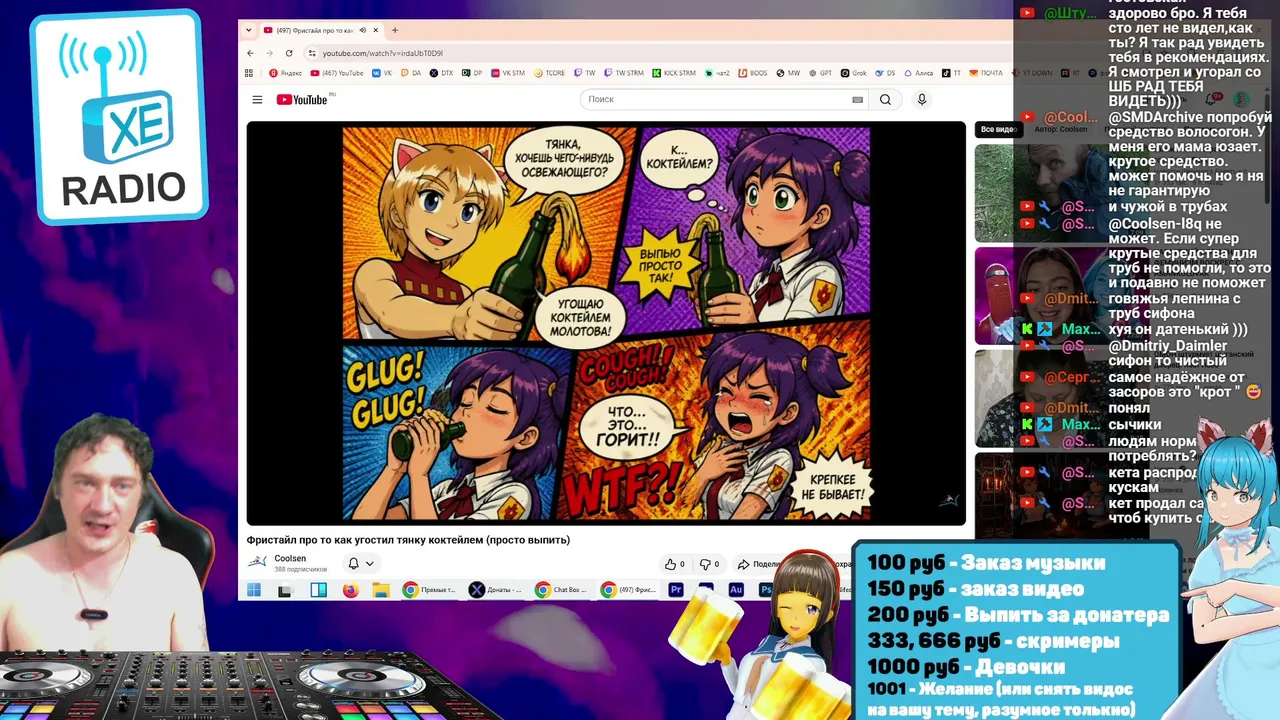Open the on-screen keyboard in YouTube search

(x=857, y=99)
